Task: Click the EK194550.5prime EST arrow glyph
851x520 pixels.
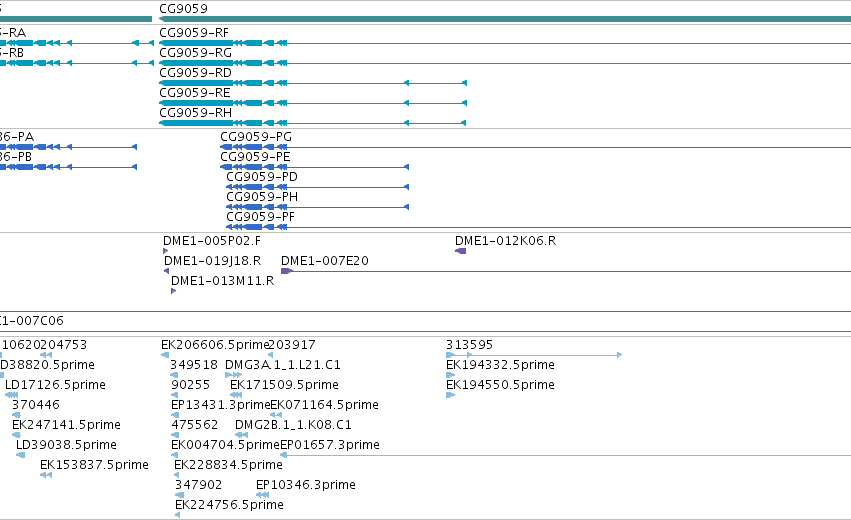Action: [450, 395]
